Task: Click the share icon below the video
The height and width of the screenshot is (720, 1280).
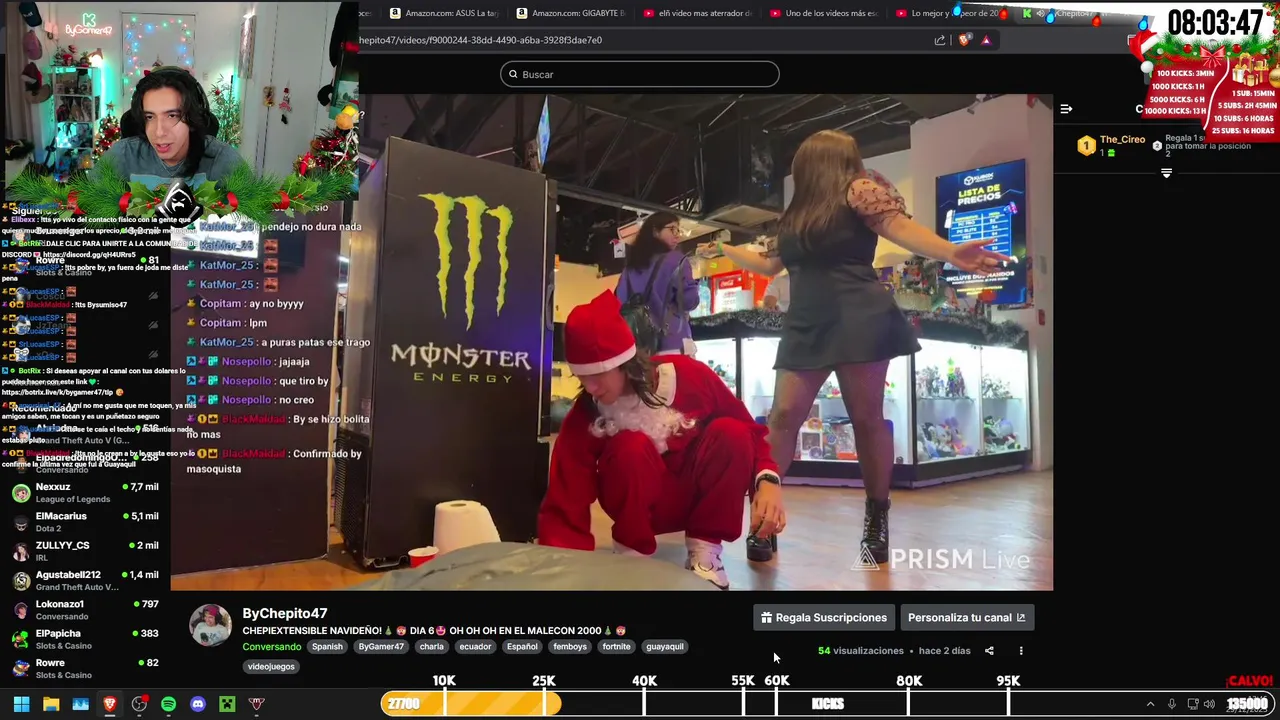Action: click(x=989, y=651)
